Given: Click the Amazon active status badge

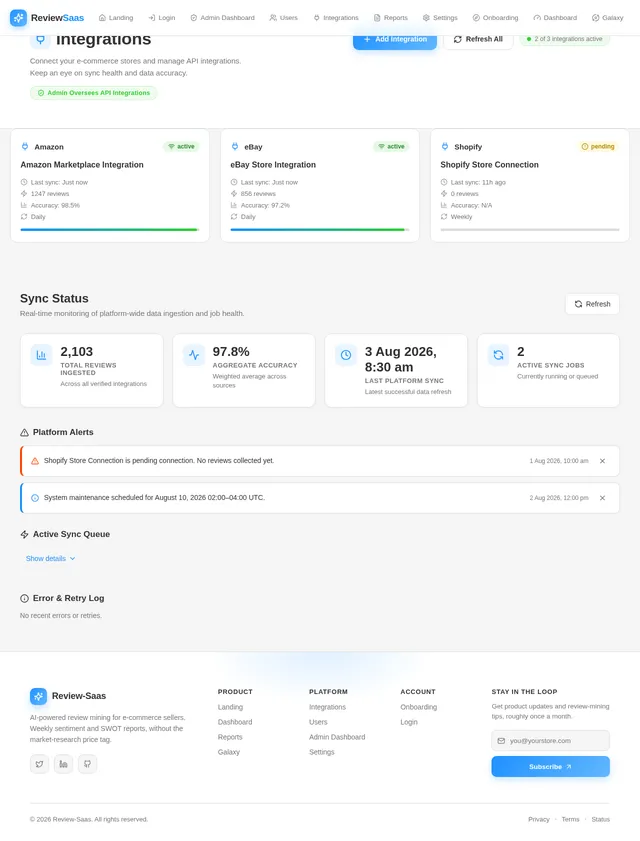Looking at the screenshot, I should [181, 146].
